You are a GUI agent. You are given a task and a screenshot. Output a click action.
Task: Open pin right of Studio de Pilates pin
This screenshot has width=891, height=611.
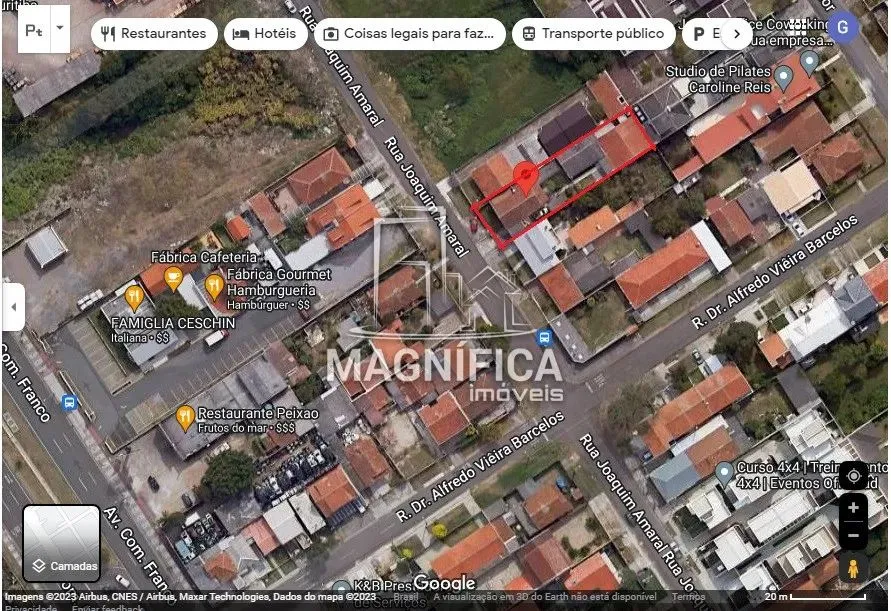[809, 61]
